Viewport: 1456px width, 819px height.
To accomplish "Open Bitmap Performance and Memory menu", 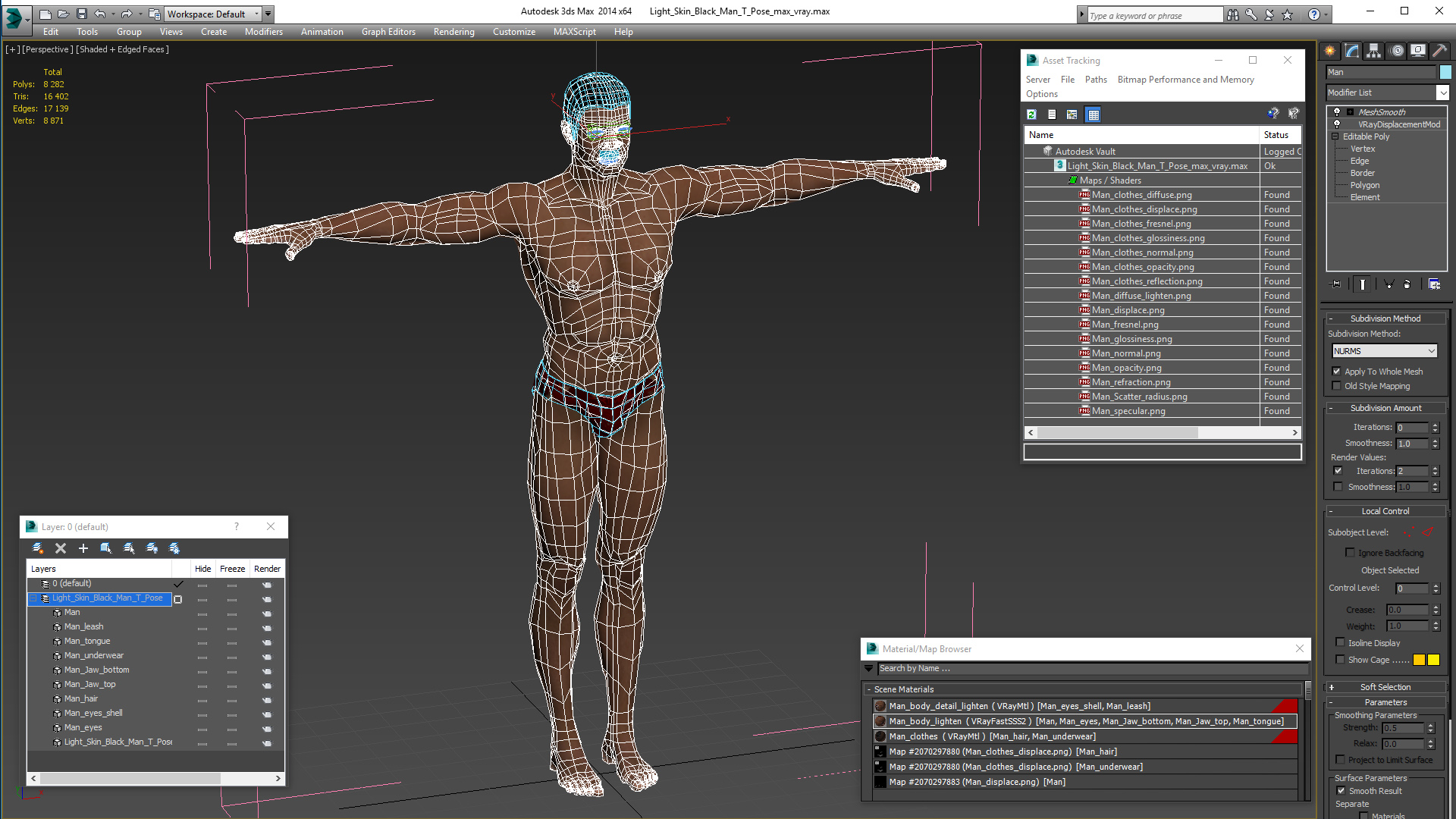I will click(1185, 80).
